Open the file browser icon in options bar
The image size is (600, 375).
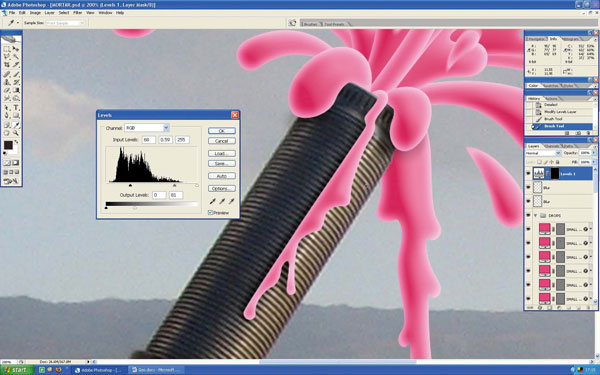[292, 23]
